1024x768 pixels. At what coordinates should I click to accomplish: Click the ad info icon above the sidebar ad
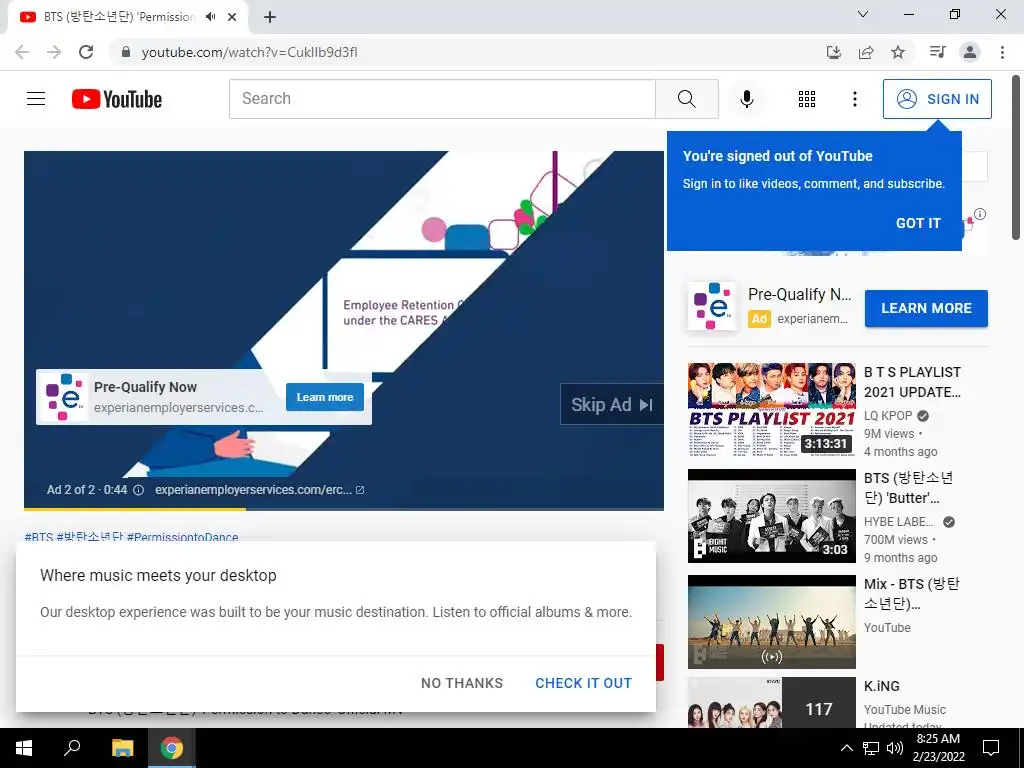[x=980, y=214]
